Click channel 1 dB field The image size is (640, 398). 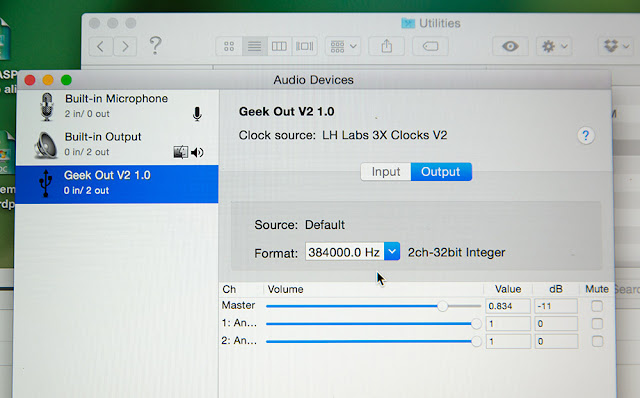click(556, 324)
